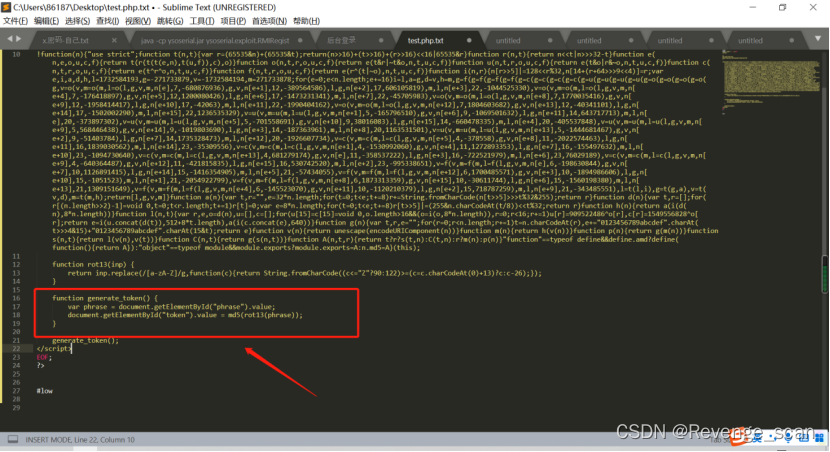The image size is (830, 452).
Task: Place cursor on 'function rot13(inp) {' line
Action: click(93, 264)
